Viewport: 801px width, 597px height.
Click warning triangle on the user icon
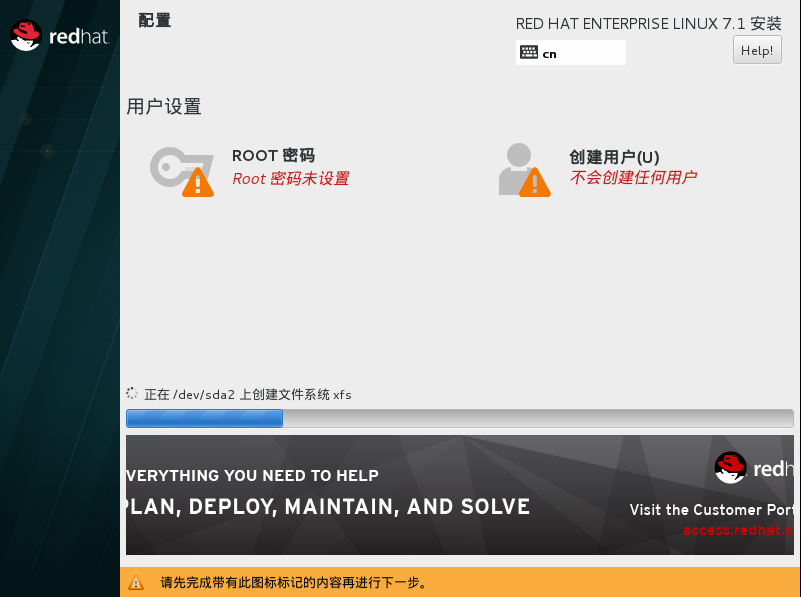535,182
